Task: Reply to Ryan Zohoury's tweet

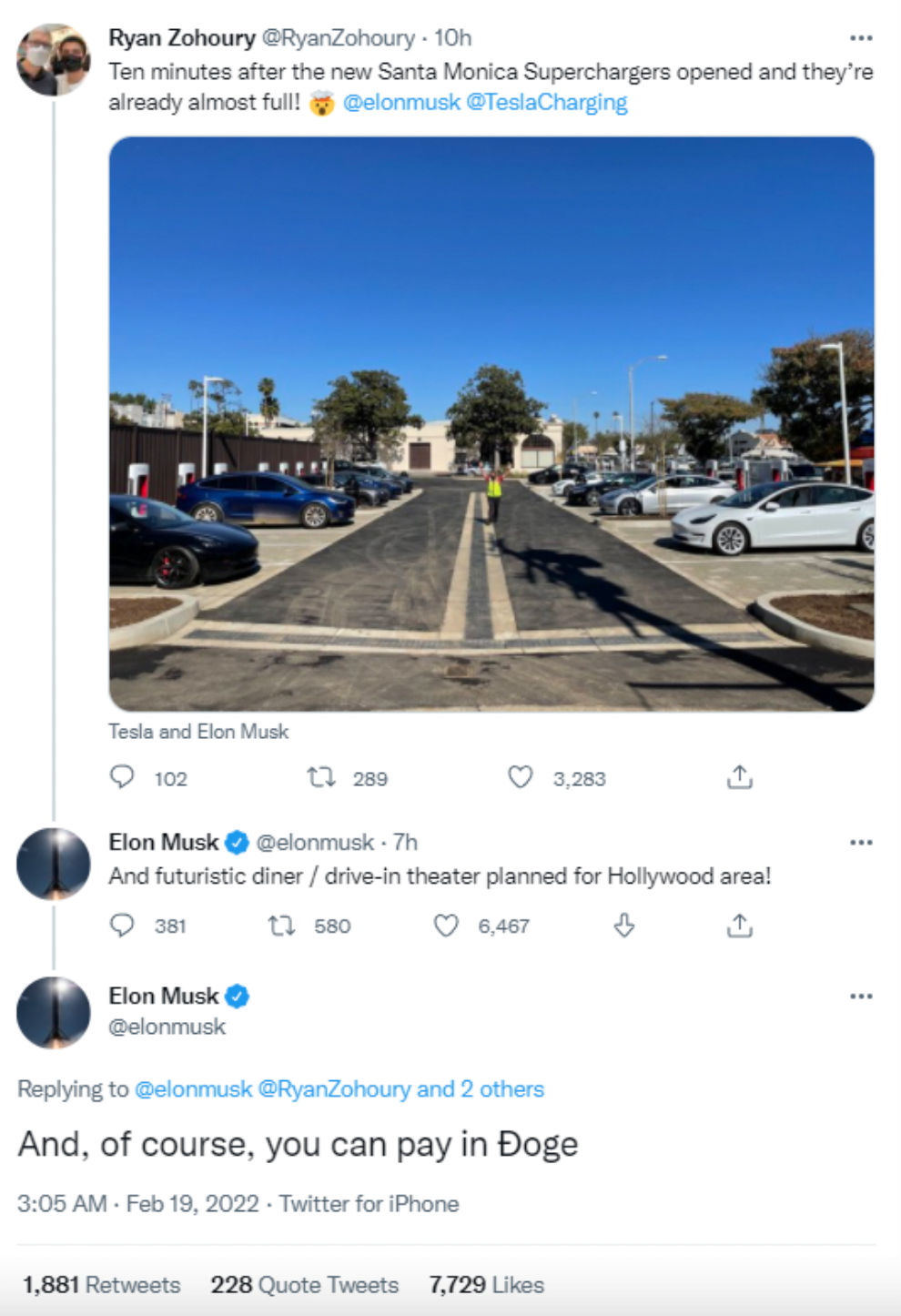Action: pos(122,777)
